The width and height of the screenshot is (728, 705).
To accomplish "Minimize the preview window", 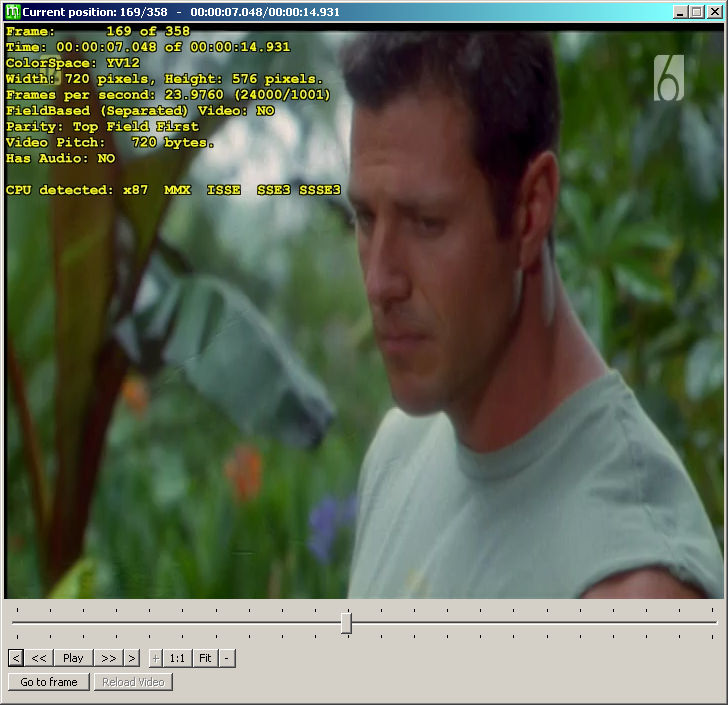I will tap(680, 12).
